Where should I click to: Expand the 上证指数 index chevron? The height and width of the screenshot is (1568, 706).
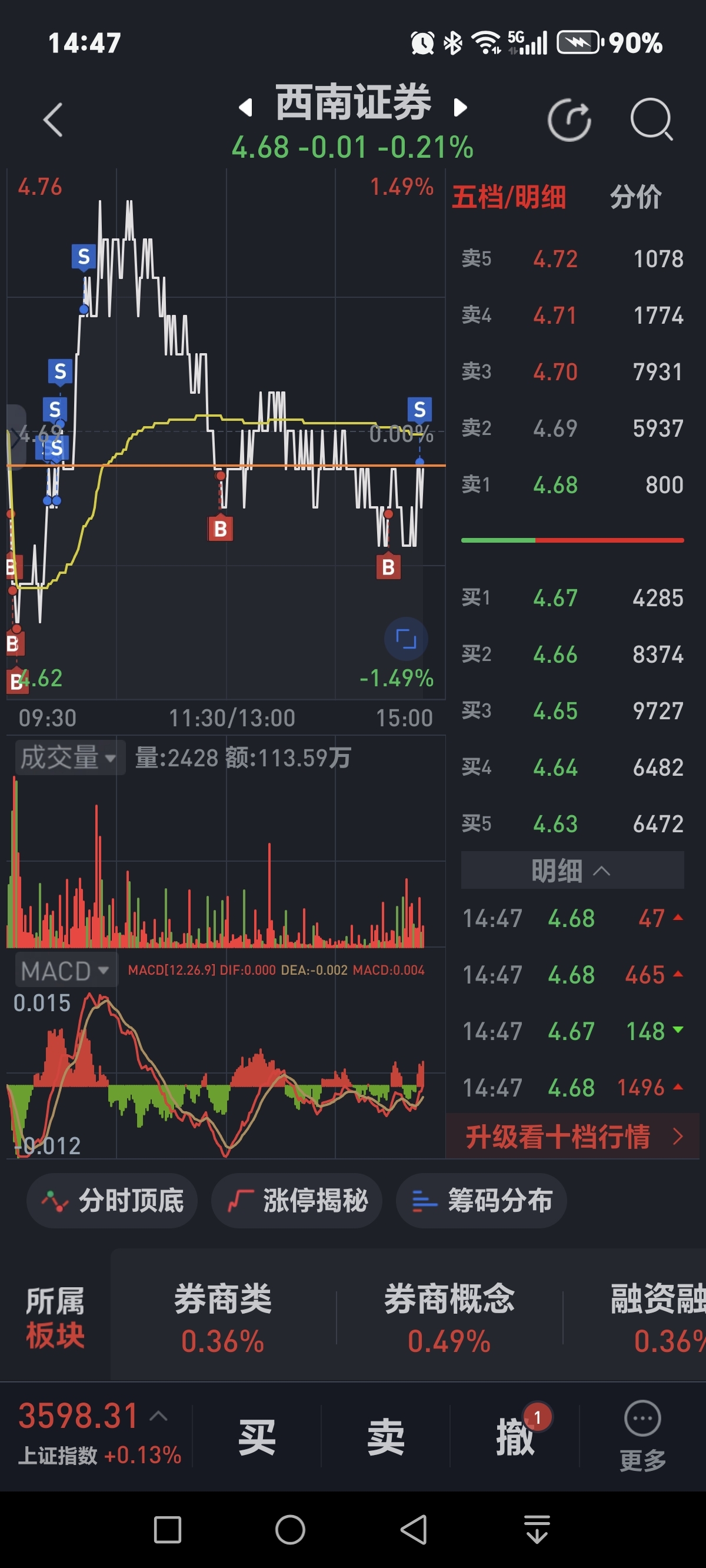(x=158, y=1415)
